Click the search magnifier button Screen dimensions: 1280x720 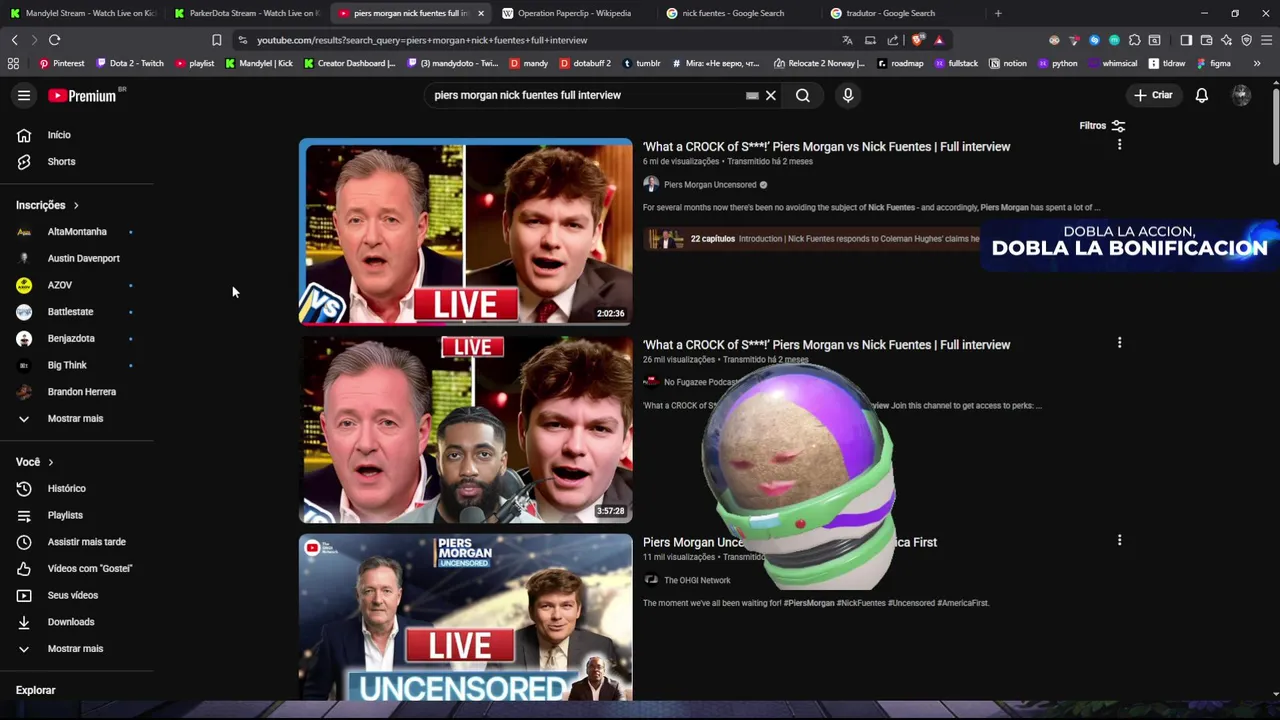[x=803, y=95]
